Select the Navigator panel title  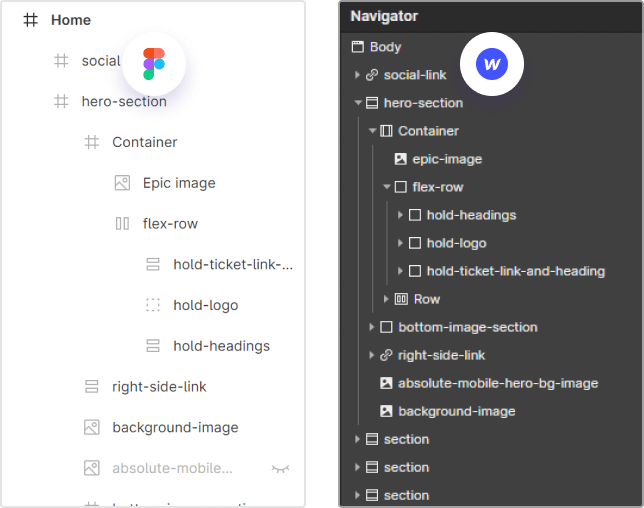384,16
